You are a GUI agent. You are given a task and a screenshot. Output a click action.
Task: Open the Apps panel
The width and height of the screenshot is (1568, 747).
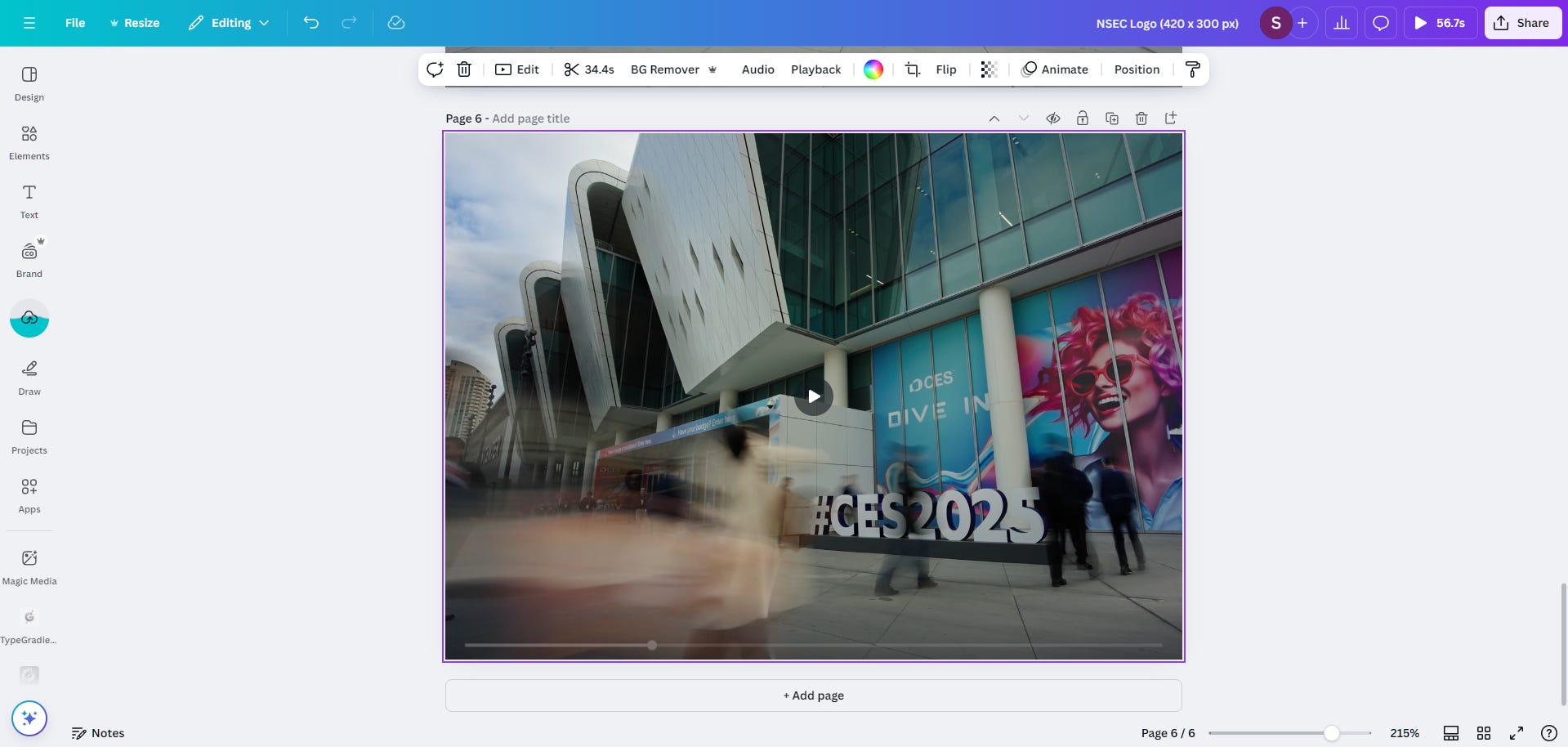[x=29, y=496]
